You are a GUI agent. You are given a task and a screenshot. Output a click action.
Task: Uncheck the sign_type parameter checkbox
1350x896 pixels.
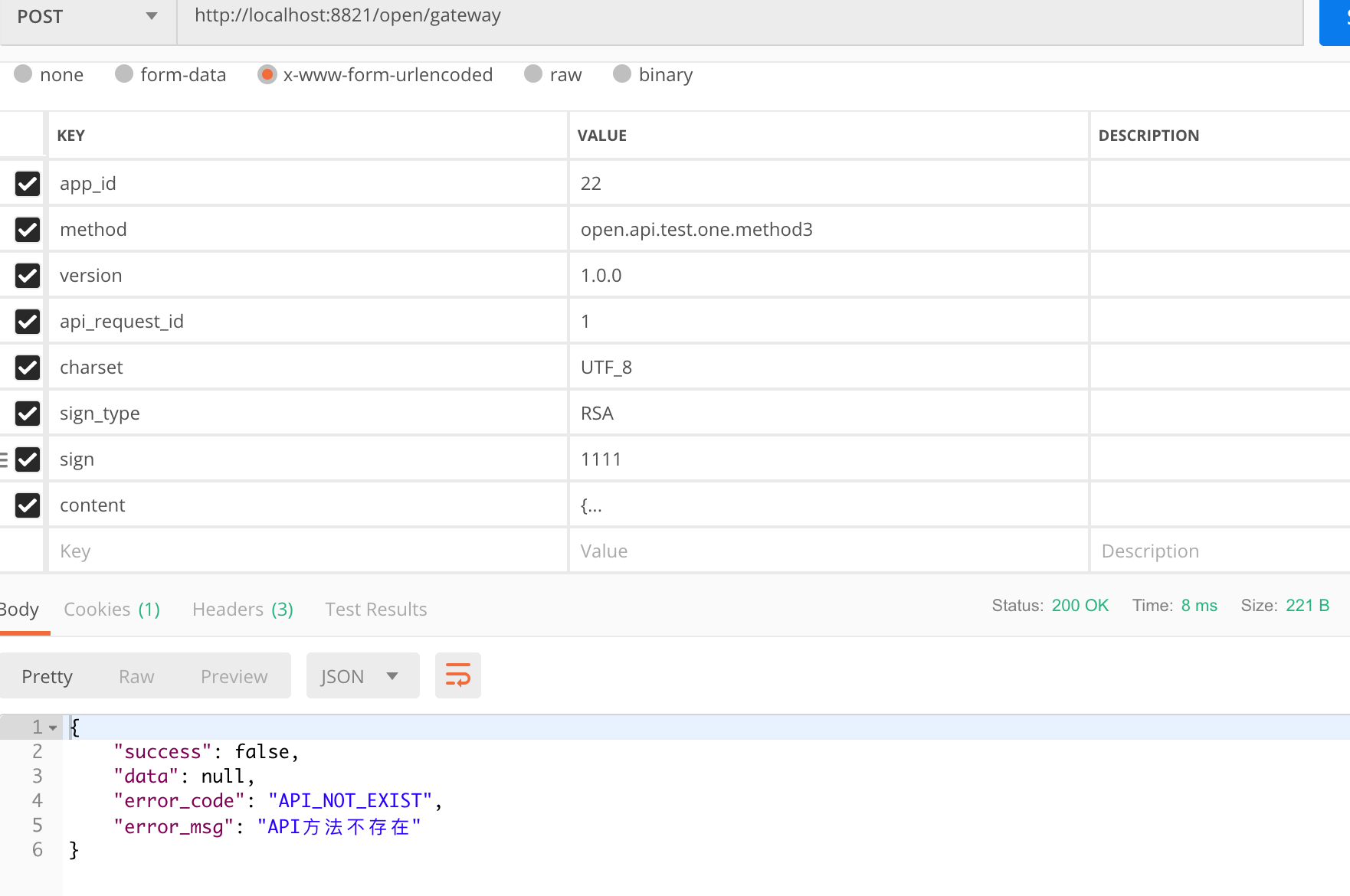28,414
